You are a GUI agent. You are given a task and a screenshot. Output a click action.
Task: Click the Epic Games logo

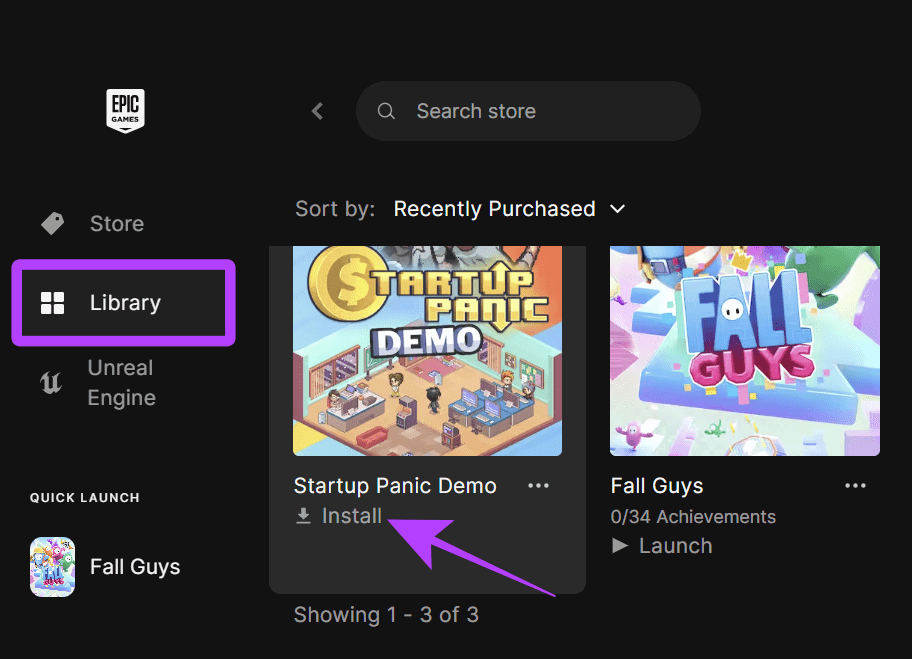coord(125,111)
